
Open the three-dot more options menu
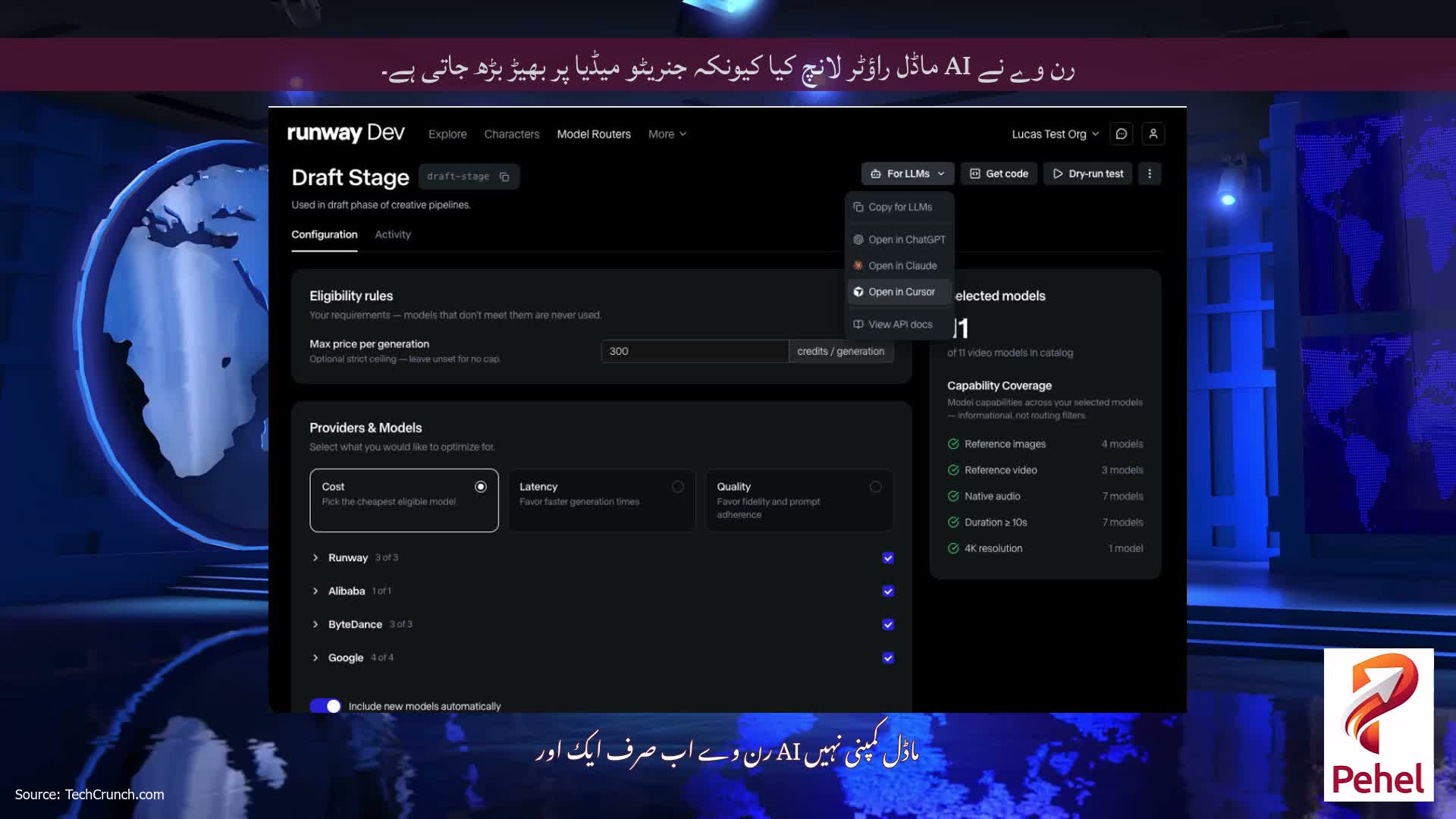click(x=1150, y=174)
